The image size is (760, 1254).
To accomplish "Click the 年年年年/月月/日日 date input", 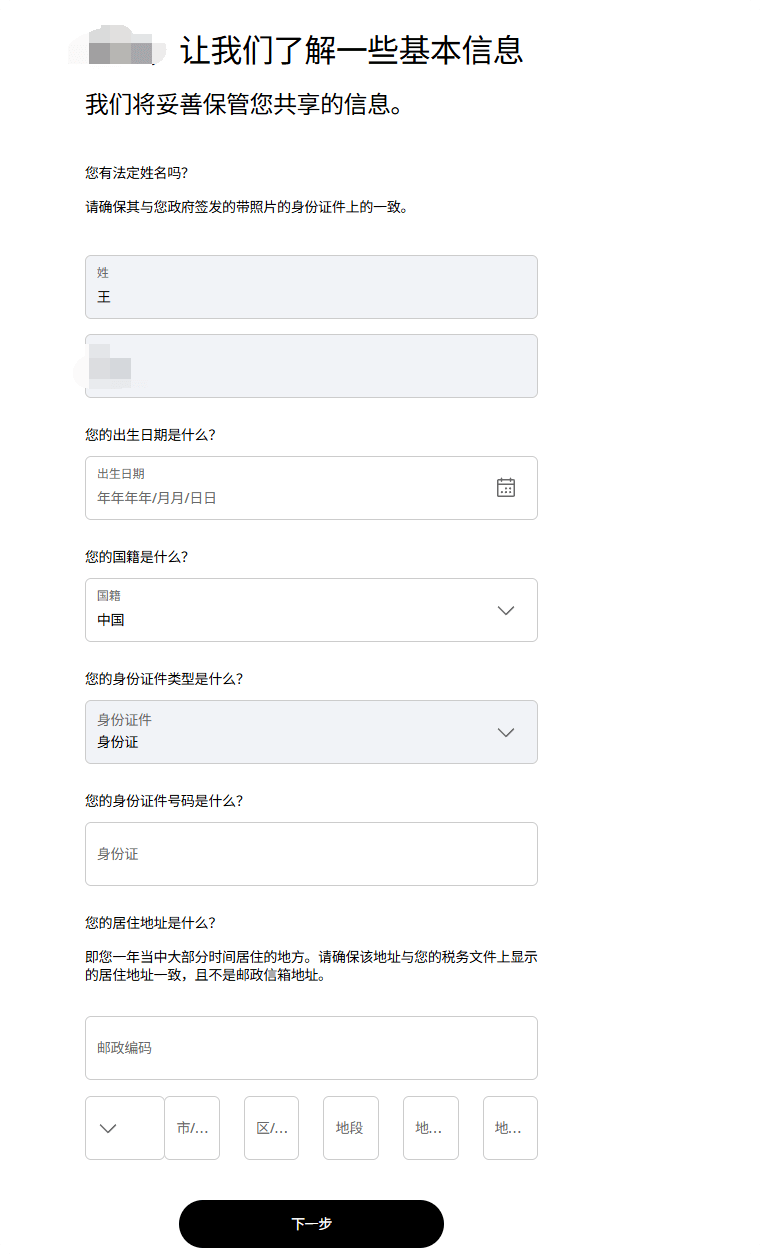I will [x=280, y=496].
